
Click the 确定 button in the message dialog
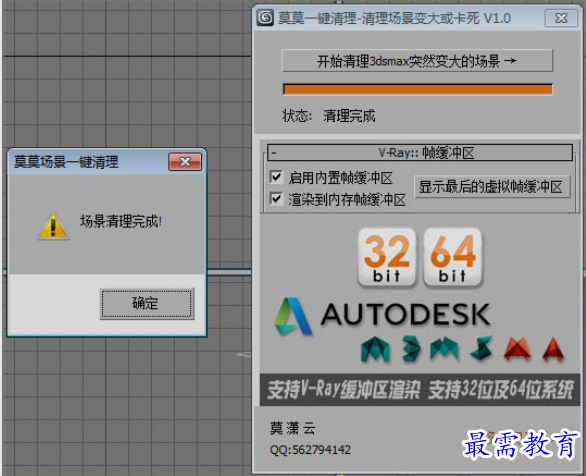(147, 303)
